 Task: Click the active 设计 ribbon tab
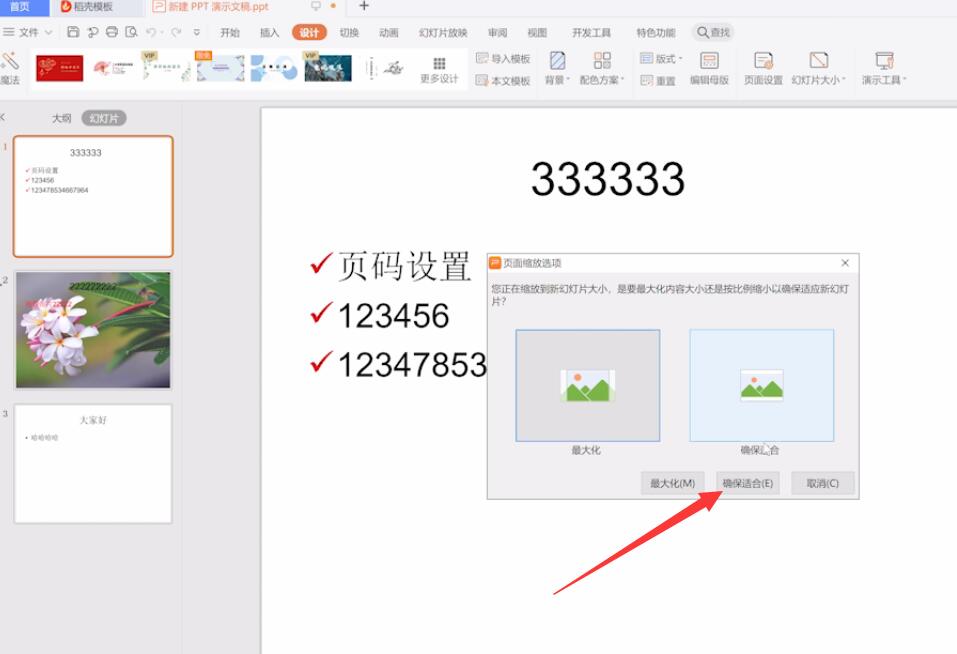pos(309,32)
